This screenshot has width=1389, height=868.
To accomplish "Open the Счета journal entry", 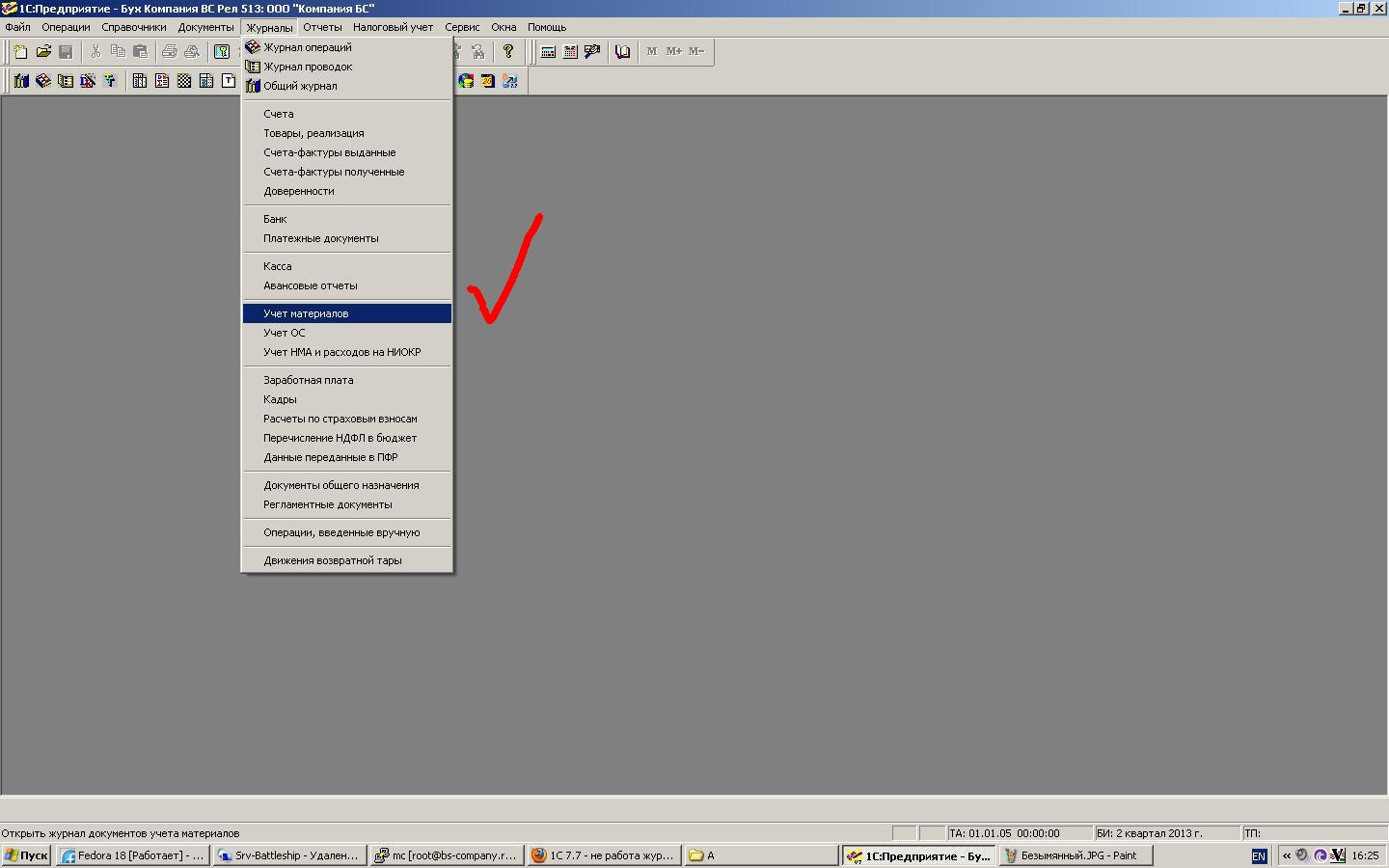I will tap(347, 114).
